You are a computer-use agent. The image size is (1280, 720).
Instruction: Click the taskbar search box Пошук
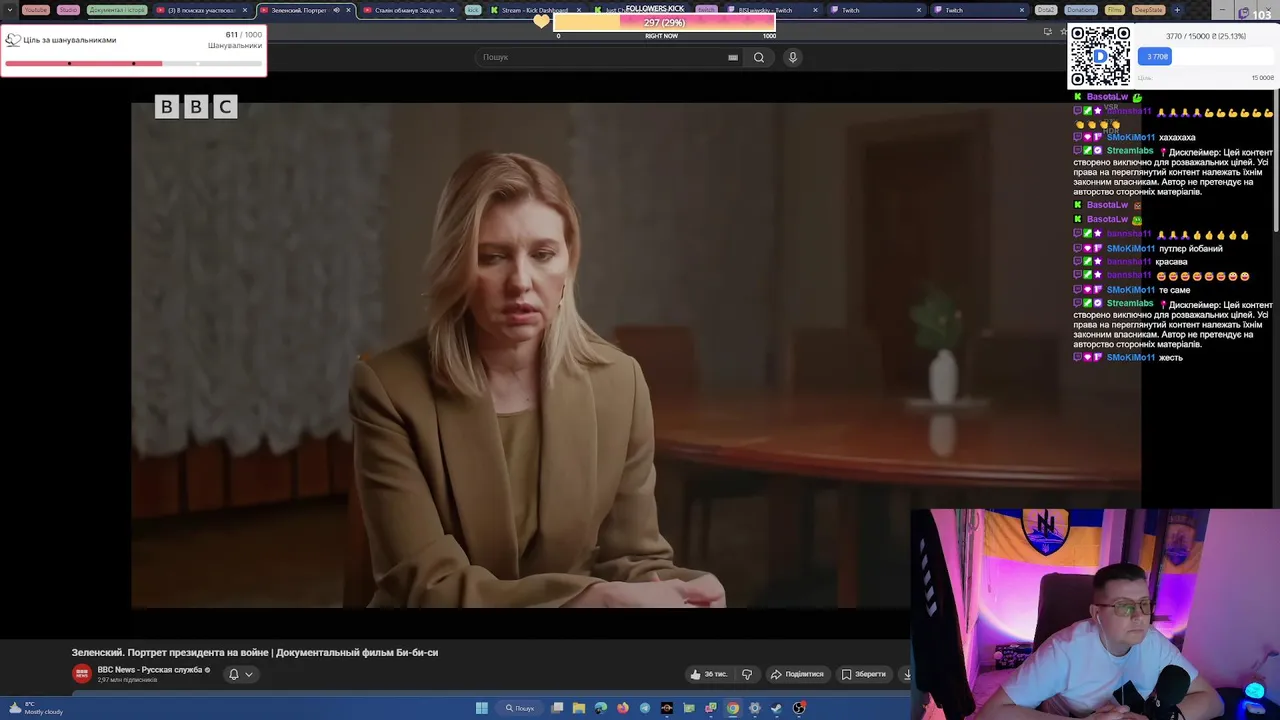520,708
